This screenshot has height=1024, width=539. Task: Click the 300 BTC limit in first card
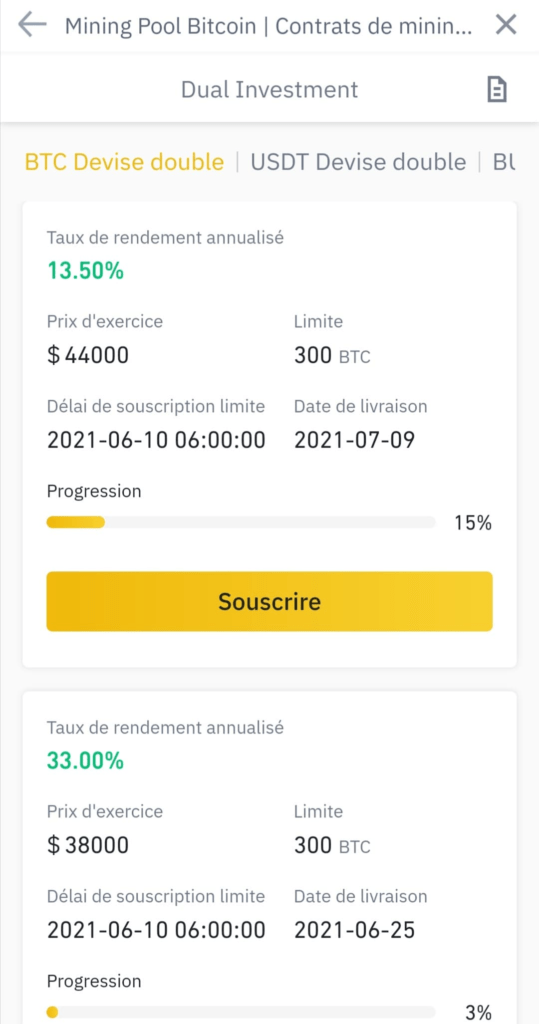tap(332, 355)
